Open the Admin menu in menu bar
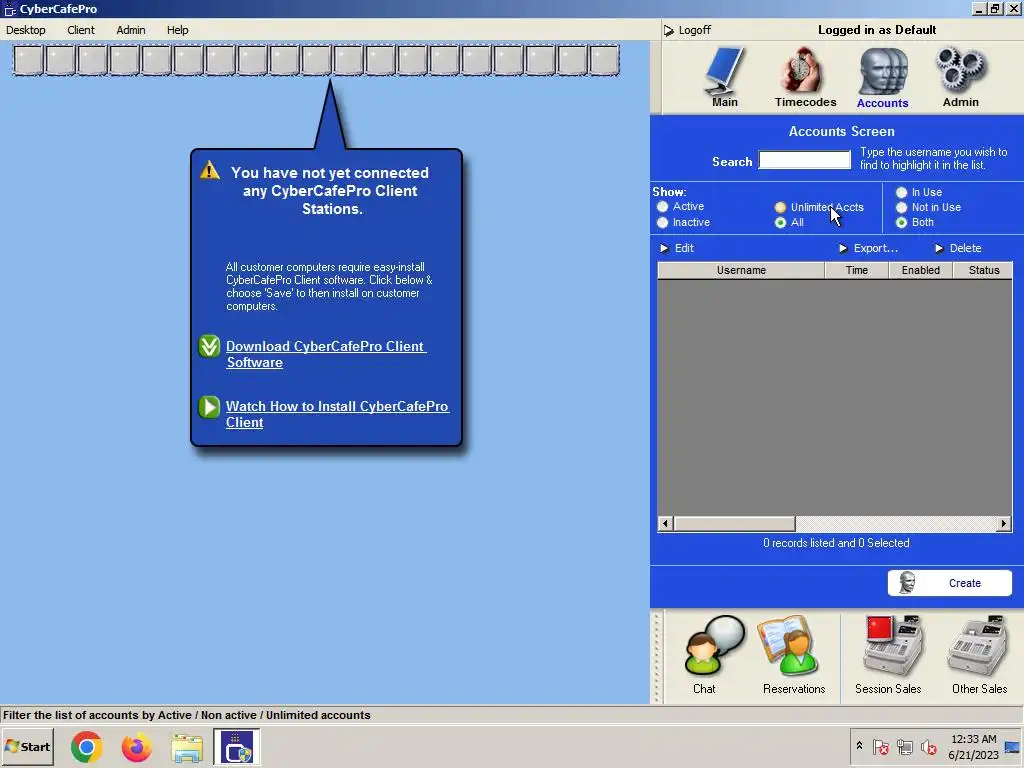 pos(131,30)
